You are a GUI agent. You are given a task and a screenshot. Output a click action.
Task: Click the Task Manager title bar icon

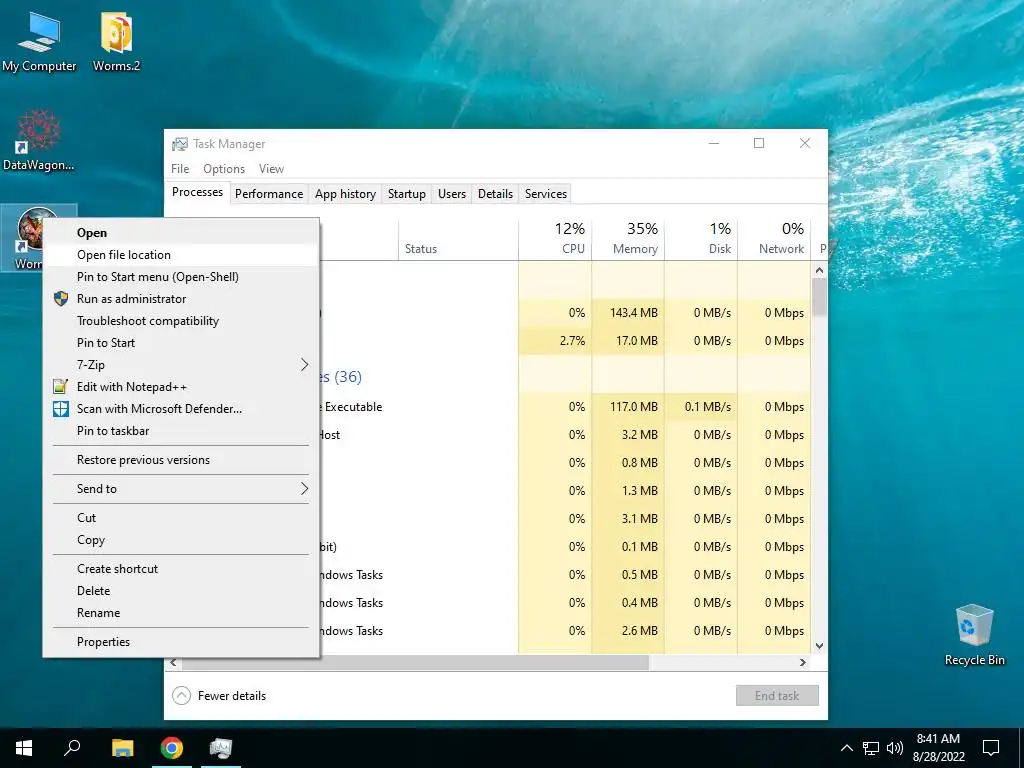tap(180, 144)
